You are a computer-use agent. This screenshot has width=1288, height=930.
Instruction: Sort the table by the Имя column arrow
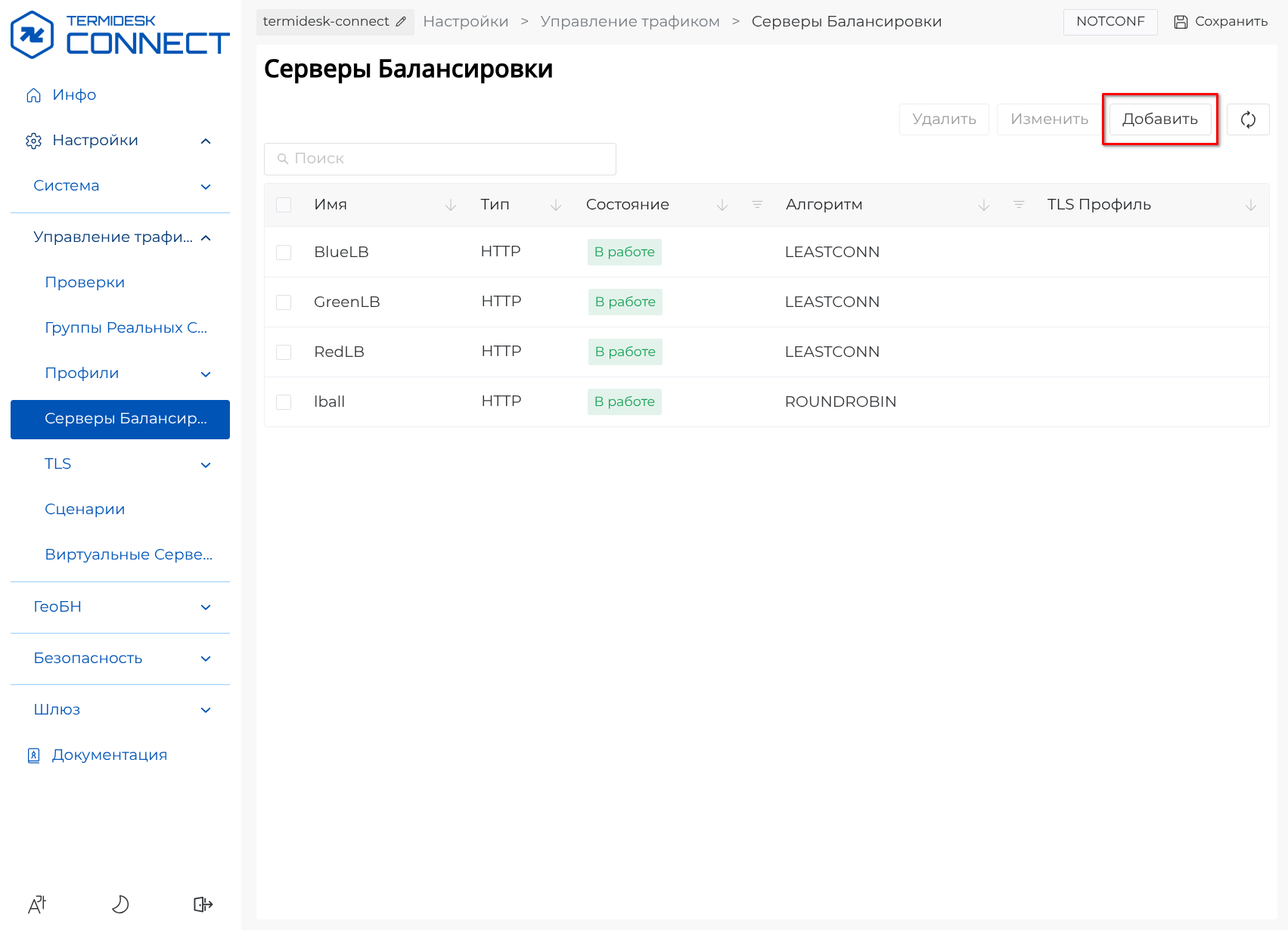(x=451, y=205)
